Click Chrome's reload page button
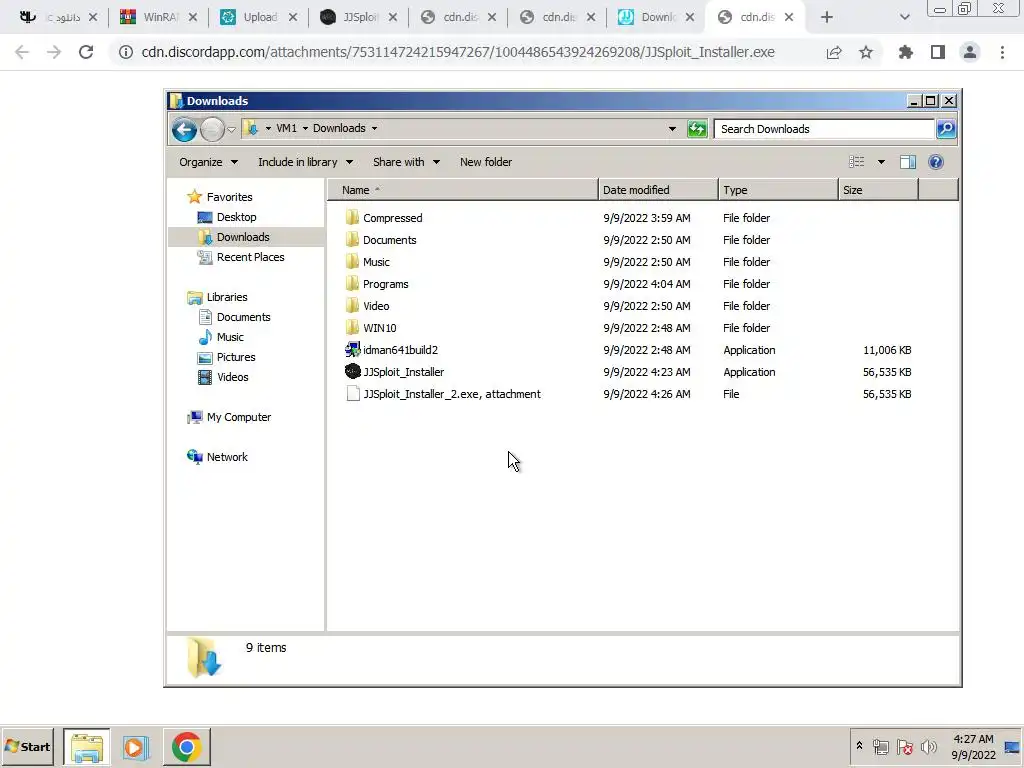The width and height of the screenshot is (1024, 768). 86,52
